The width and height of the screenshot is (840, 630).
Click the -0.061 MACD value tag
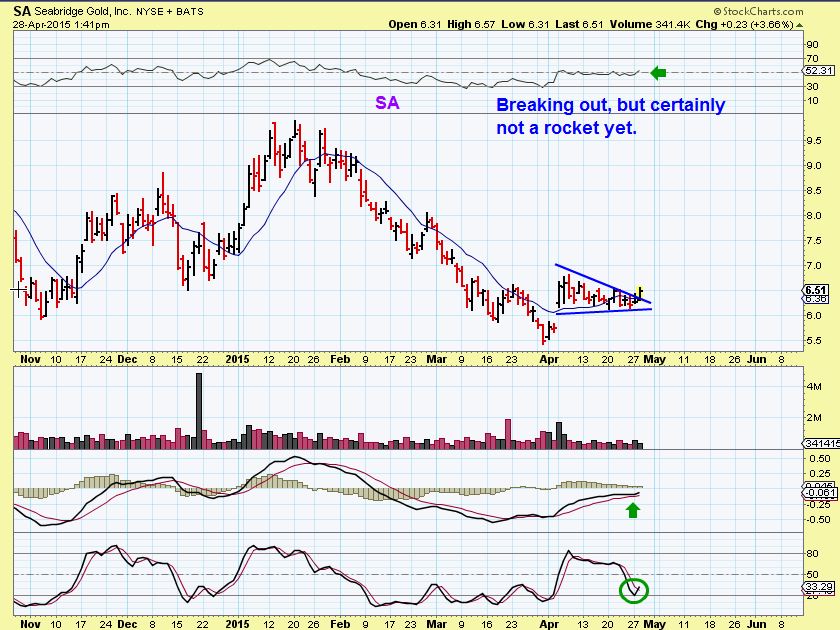click(x=820, y=493)
